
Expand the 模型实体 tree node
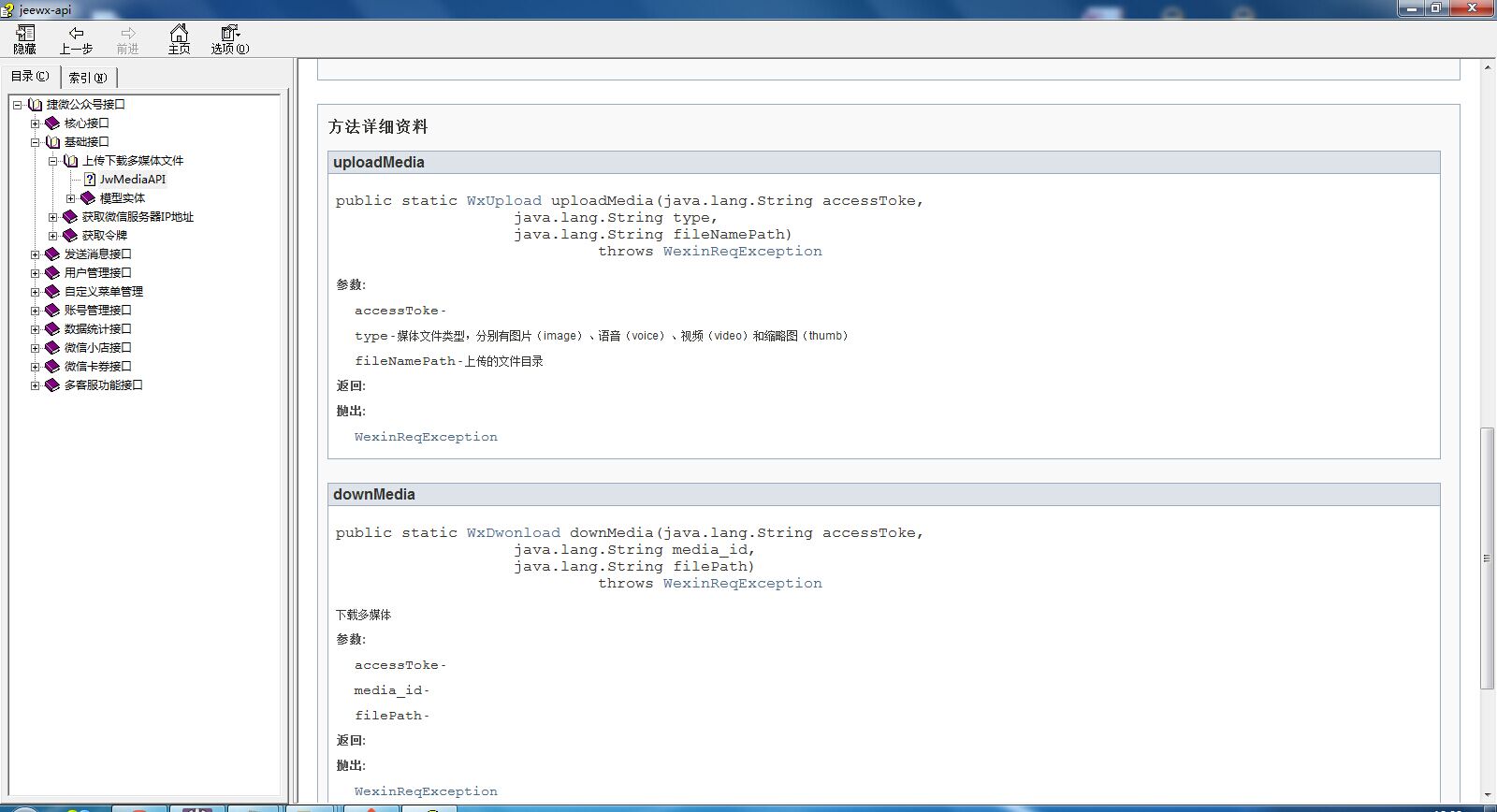tap(70, 198)
